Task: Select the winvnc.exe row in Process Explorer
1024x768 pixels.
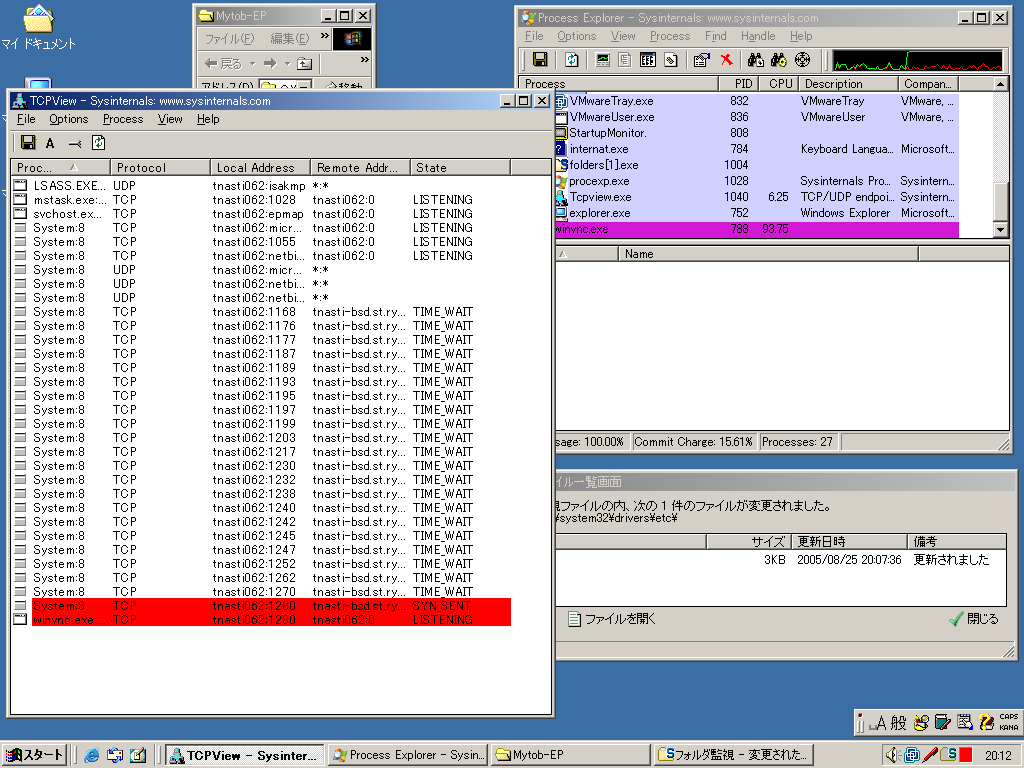Action: coord(640,229)
